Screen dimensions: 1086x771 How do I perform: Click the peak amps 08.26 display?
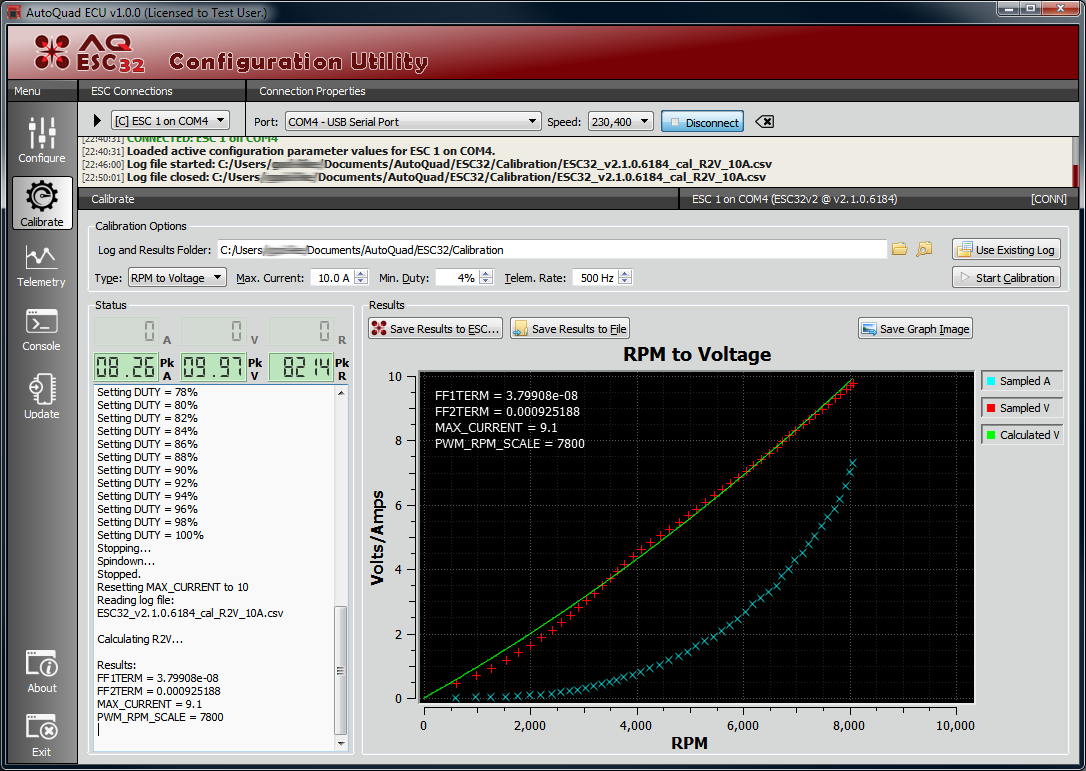(x=125, y=366)
